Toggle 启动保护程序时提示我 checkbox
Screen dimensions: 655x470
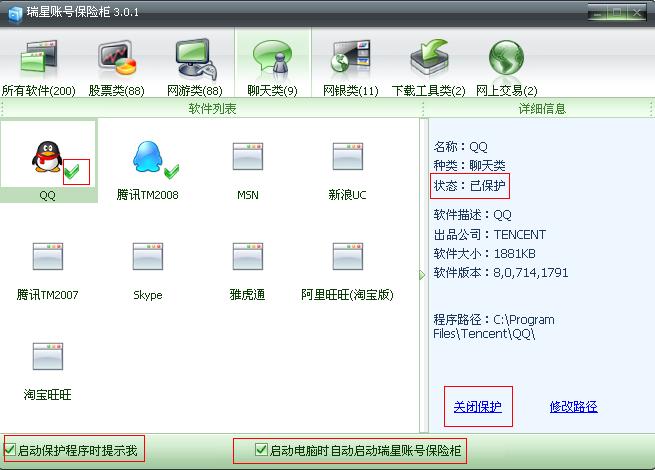[x=10, y=450]
